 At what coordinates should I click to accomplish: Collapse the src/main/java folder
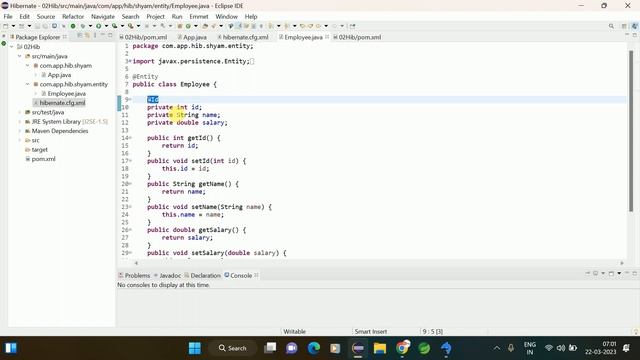pyautogui.click(x=20, y=56)
